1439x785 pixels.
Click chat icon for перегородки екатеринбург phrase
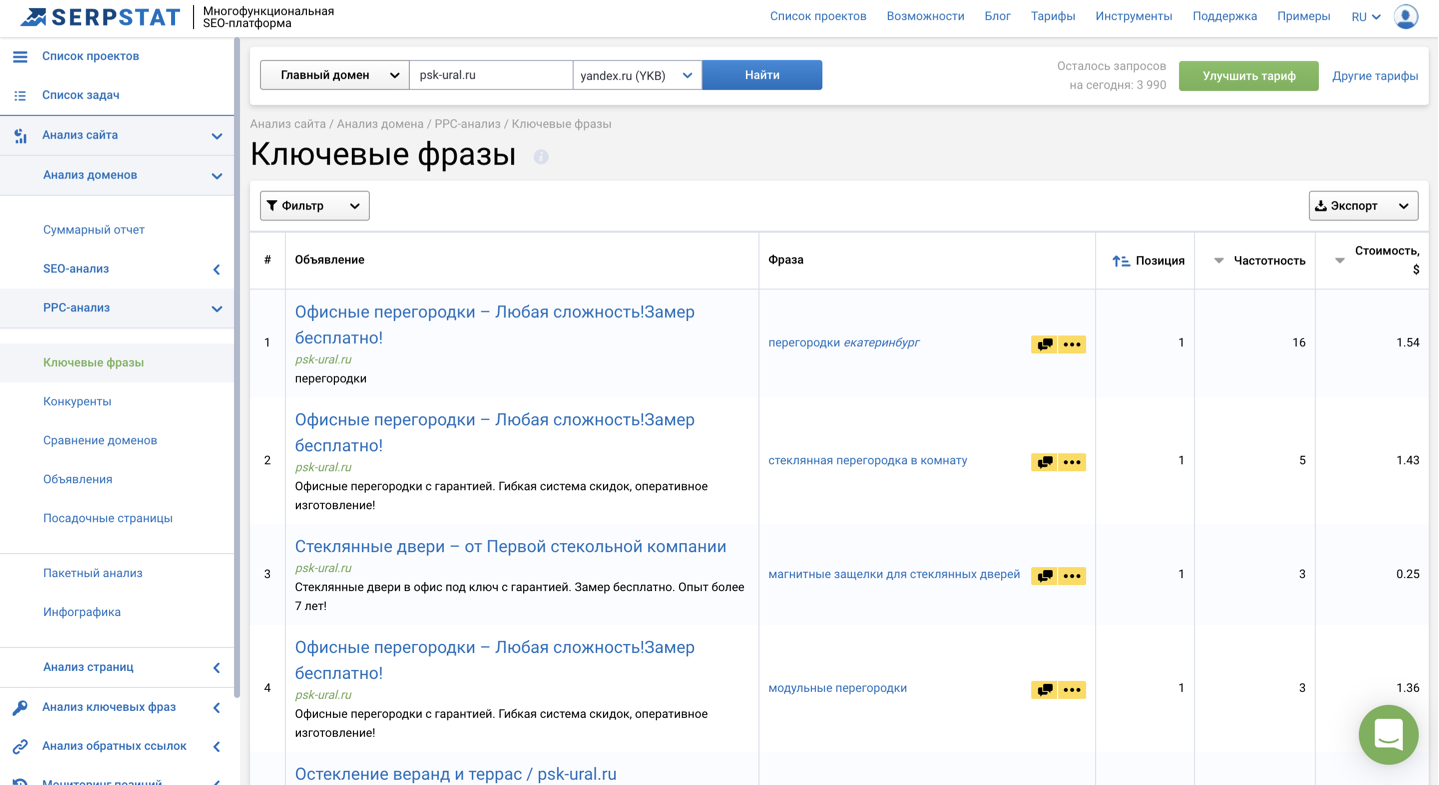pyautogui.click(x=1045, y=344)
